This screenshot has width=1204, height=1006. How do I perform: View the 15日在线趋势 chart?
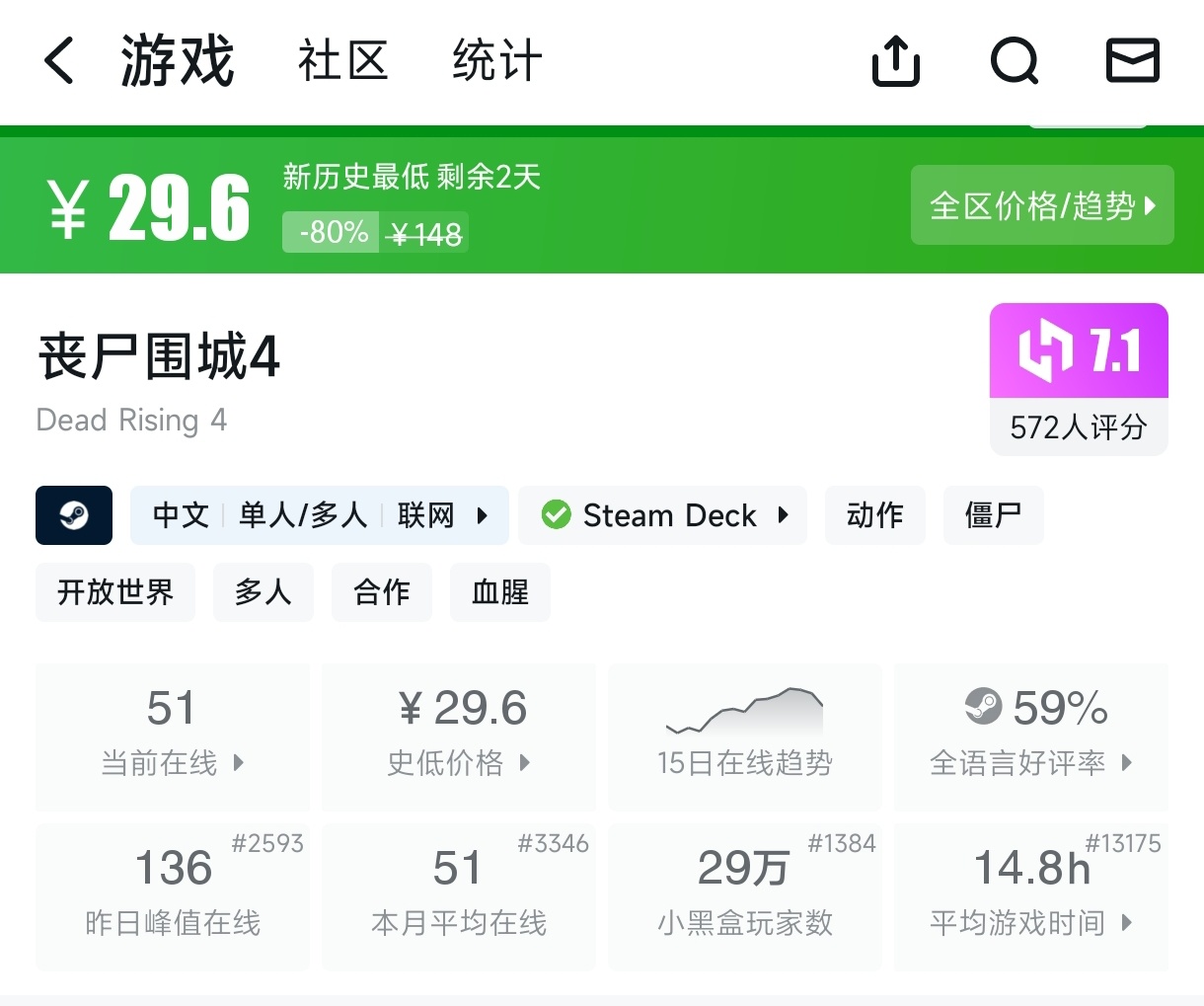(745, 736)
